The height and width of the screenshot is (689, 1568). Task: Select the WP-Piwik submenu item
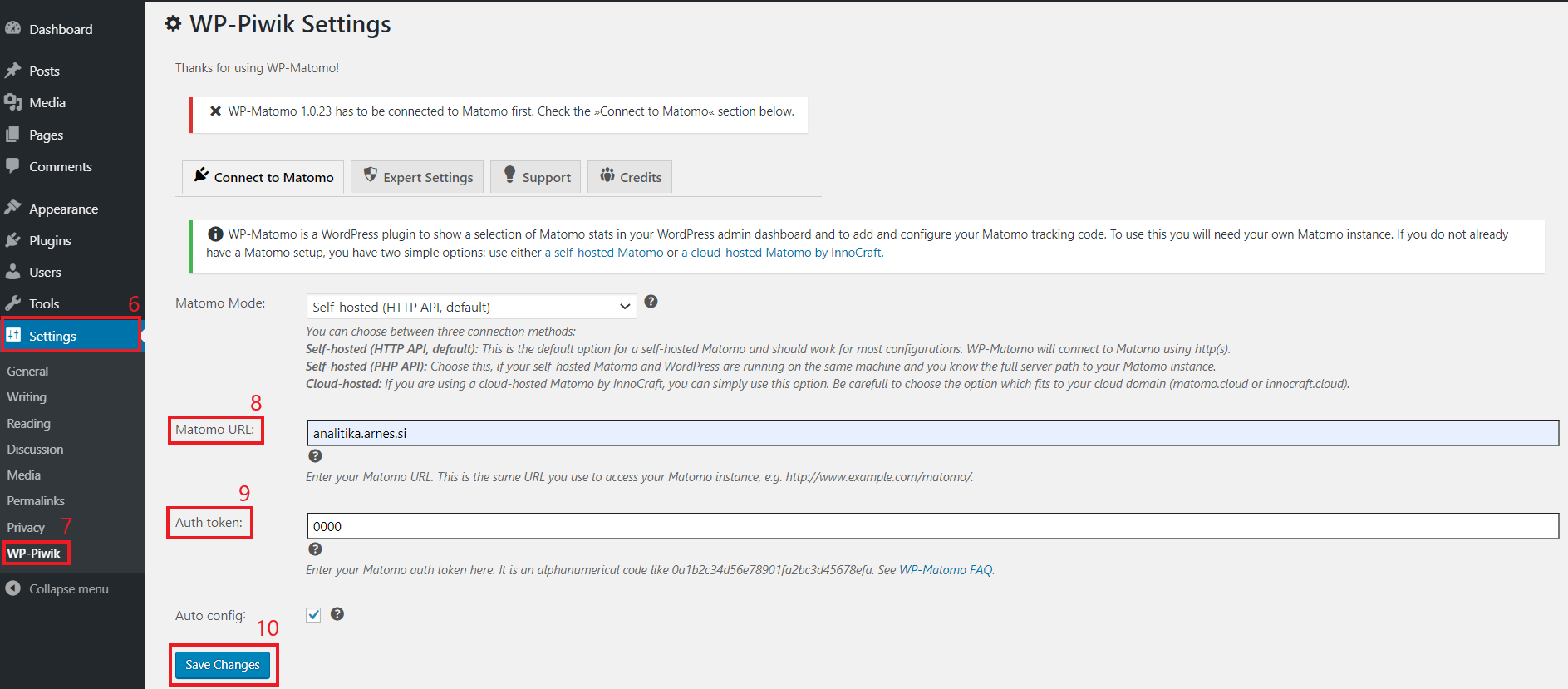pyautogui.click(x=34, y=553)
